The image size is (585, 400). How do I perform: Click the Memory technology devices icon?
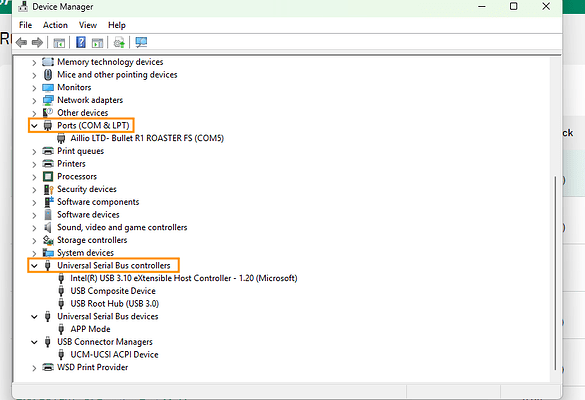tap(48, 62)
